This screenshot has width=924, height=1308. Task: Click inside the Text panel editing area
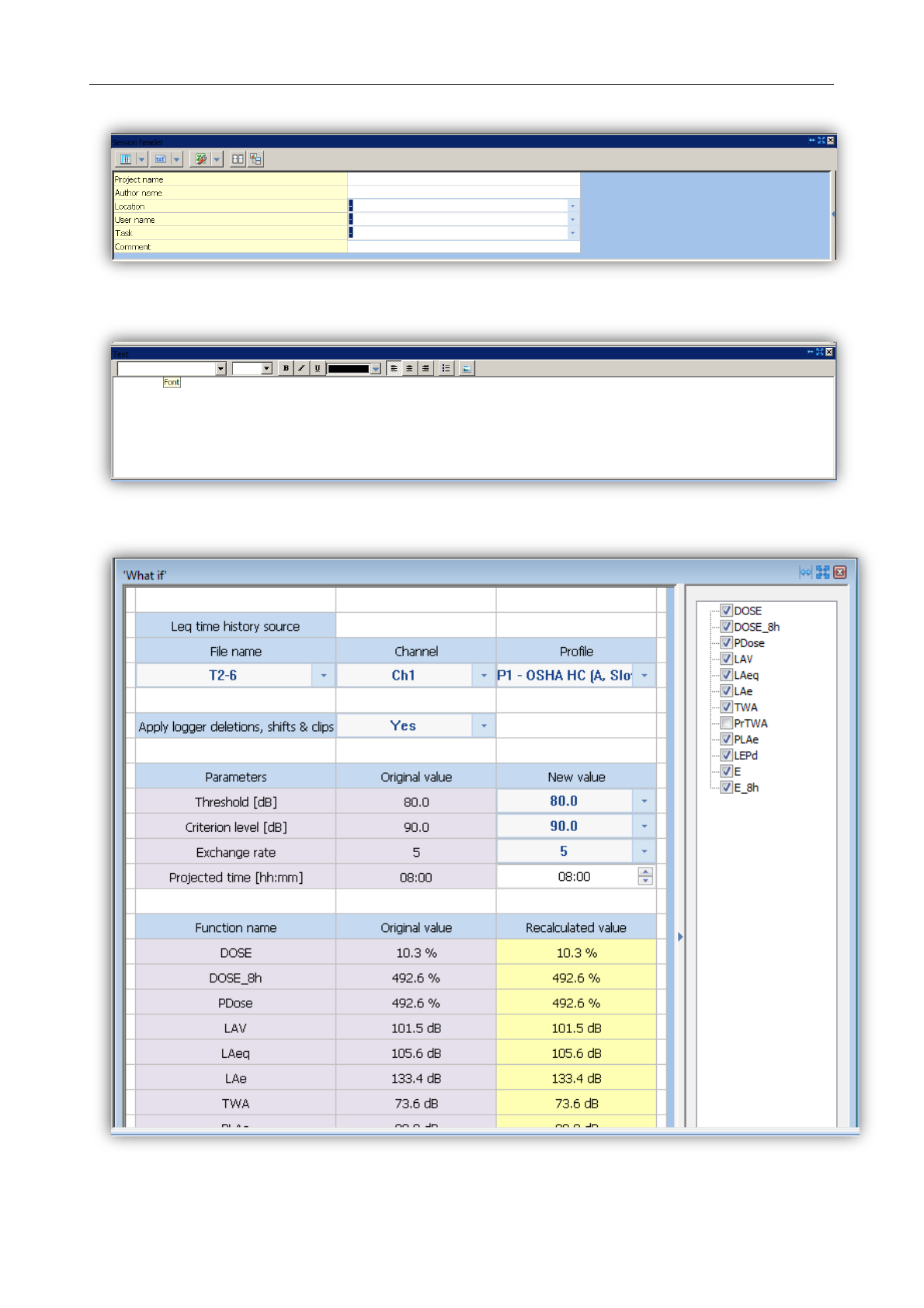(x=474, y=427)
